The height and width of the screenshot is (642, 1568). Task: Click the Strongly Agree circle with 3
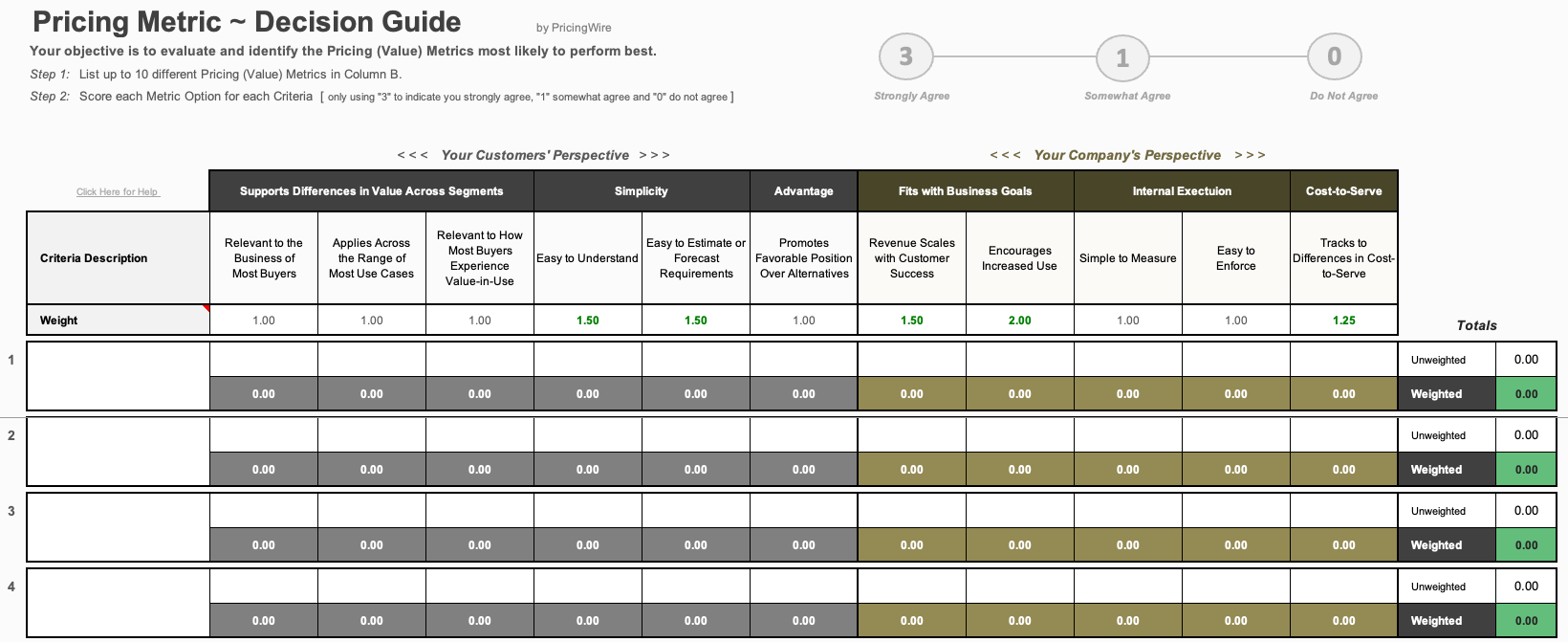[x=906, y=57]
